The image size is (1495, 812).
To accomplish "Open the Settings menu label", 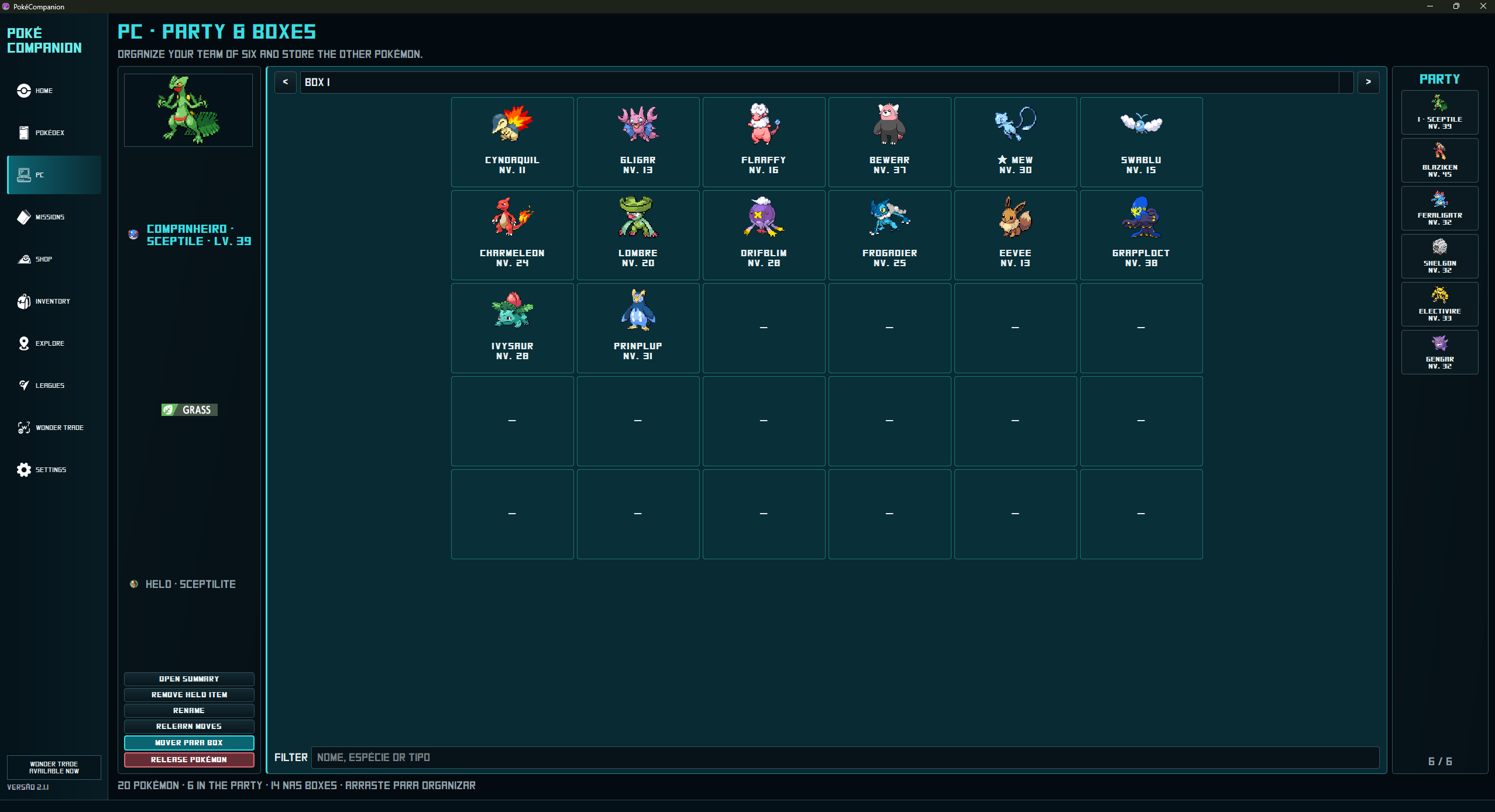I will [x=51, y=470].
